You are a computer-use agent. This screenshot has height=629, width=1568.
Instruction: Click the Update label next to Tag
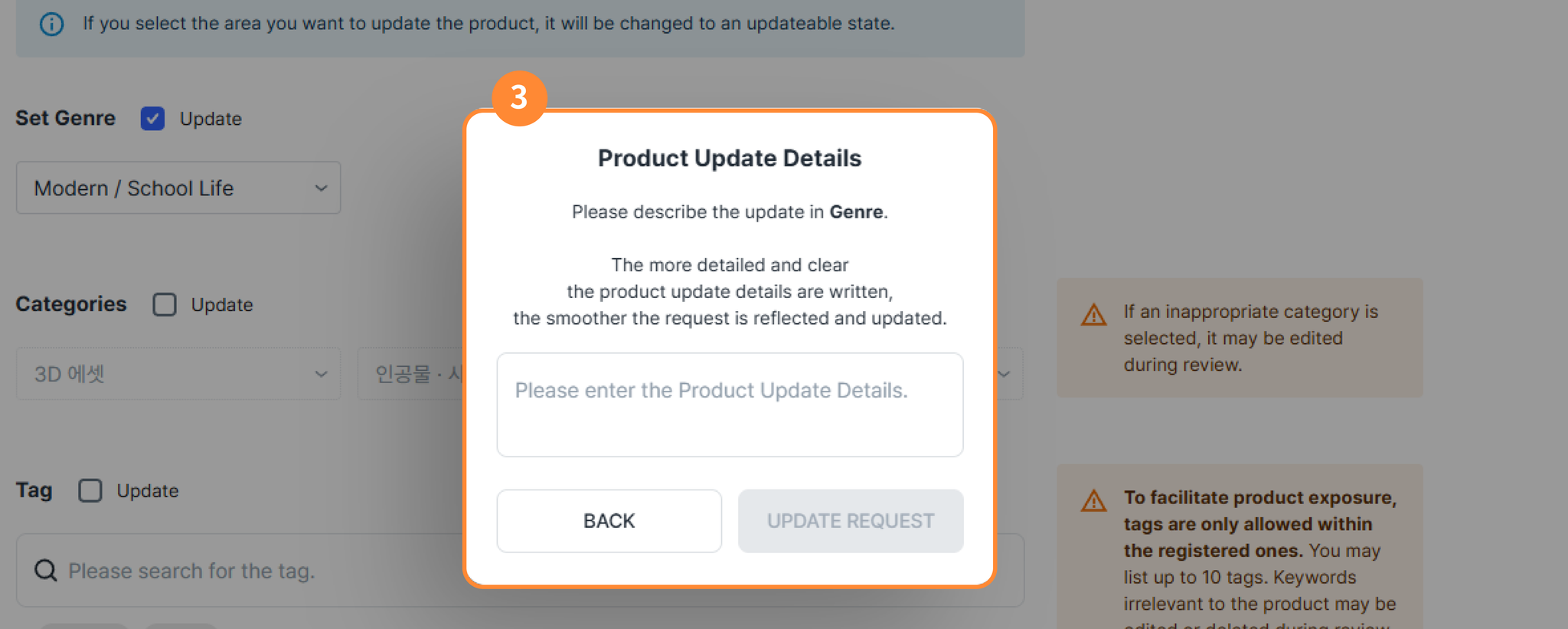point(148,491)
